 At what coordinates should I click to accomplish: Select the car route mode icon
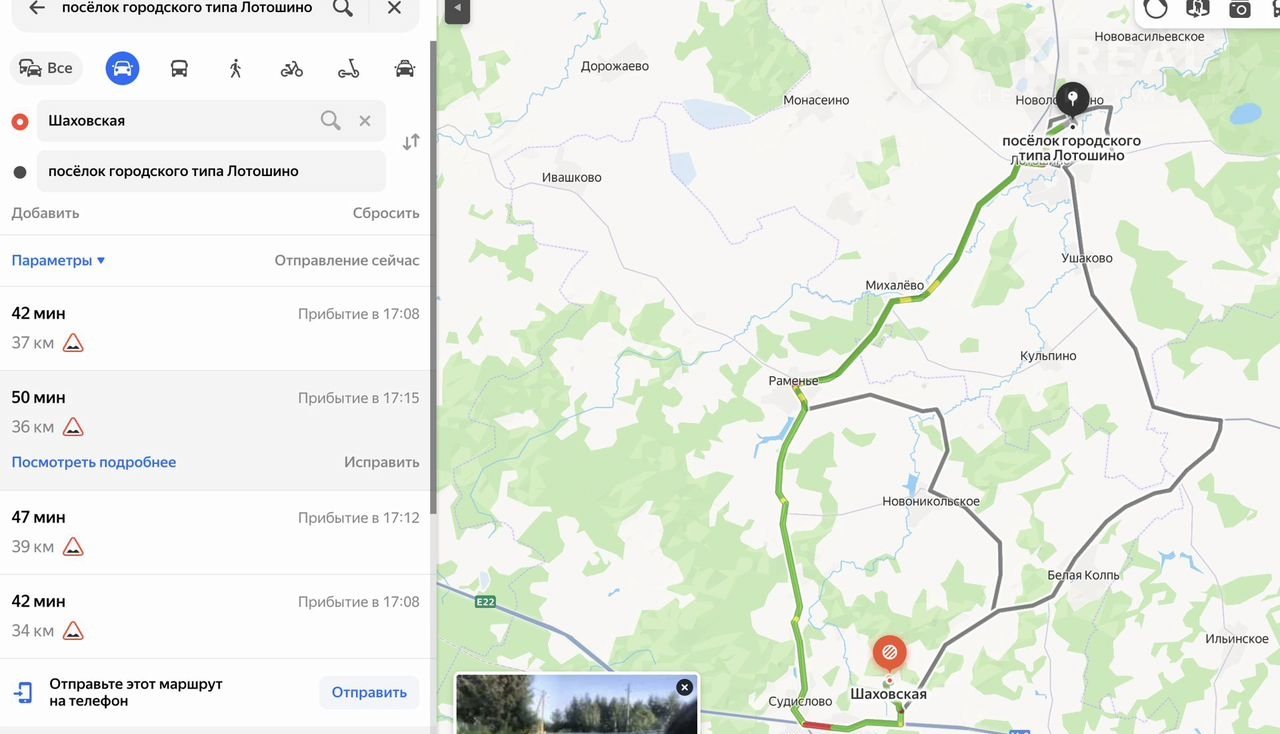pyautogui.click(x=122, y=68)
